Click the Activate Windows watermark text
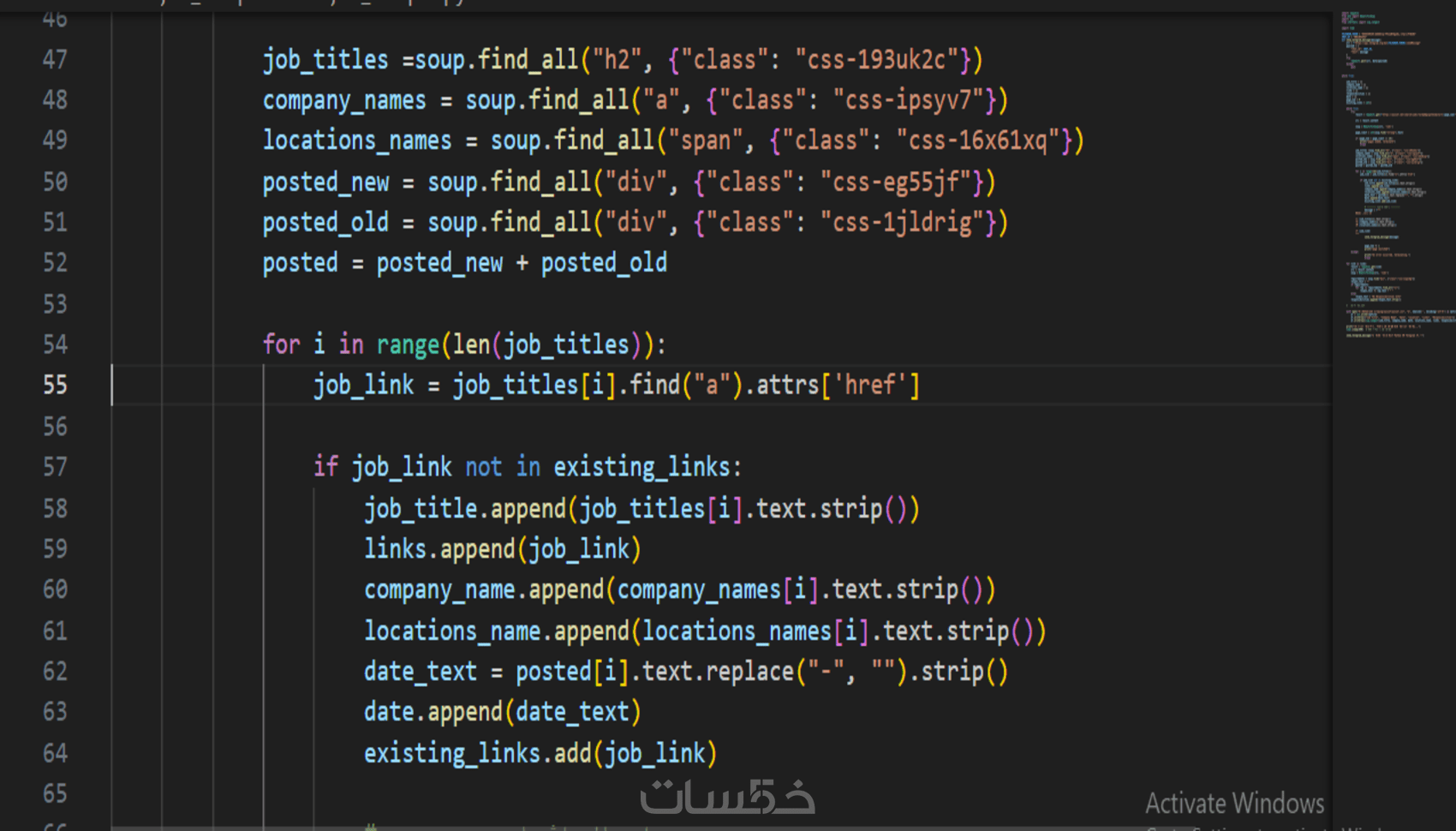The width and height of the screenshot is (1456, 831). 1234,803
